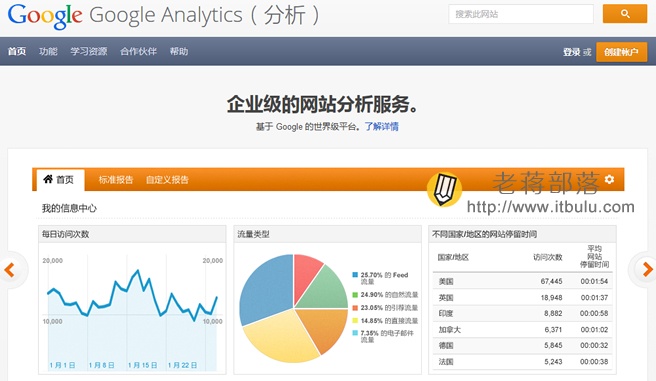Follow the 了解详情 link
Image resolution: width=656 pixels, height=381 pixels.
(382, 127)
